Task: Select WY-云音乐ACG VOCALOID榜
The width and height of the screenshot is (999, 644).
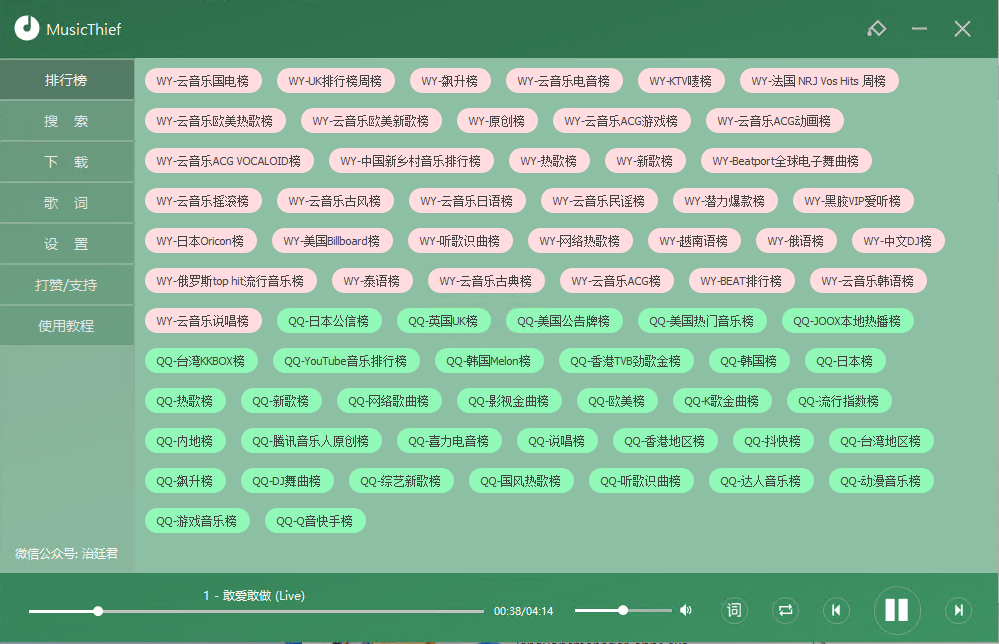Action: (229, 161)
